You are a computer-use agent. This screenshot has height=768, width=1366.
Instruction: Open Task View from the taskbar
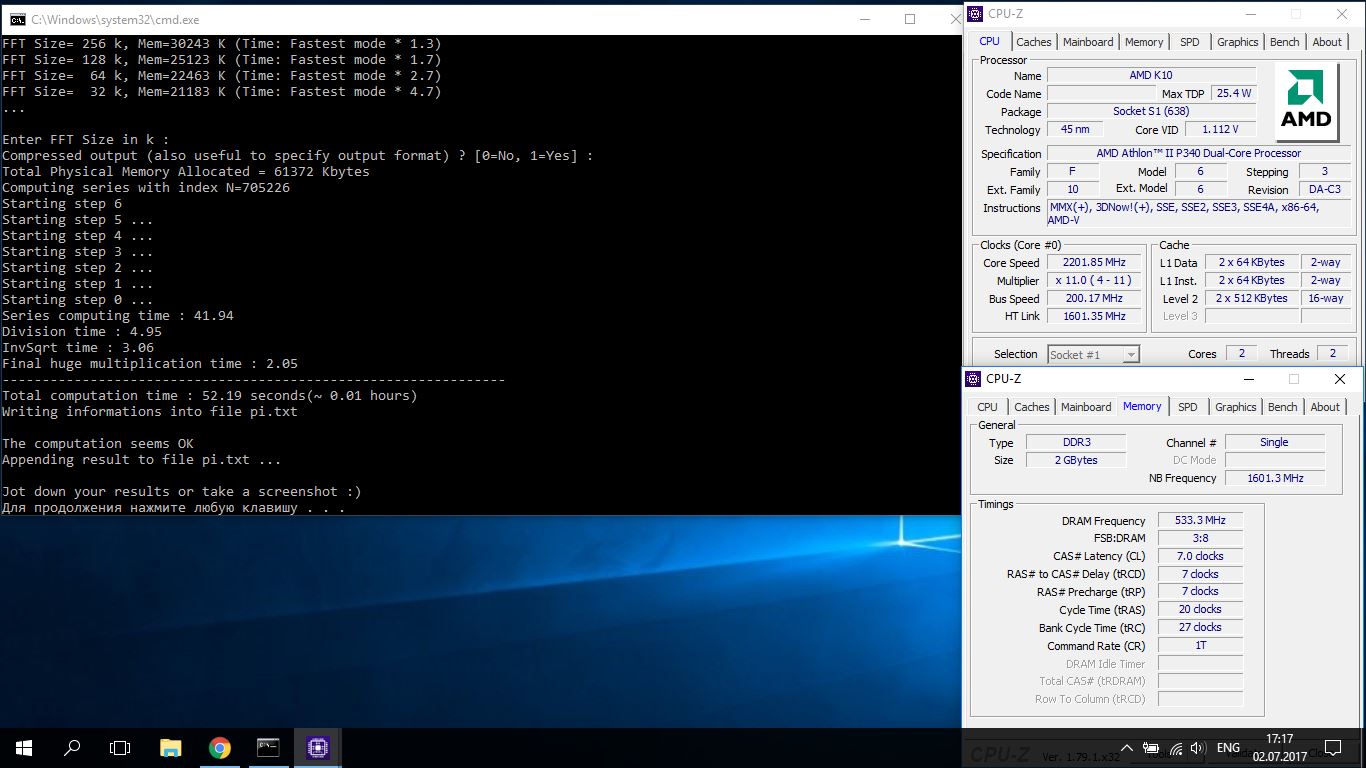[x=120, y=747]
